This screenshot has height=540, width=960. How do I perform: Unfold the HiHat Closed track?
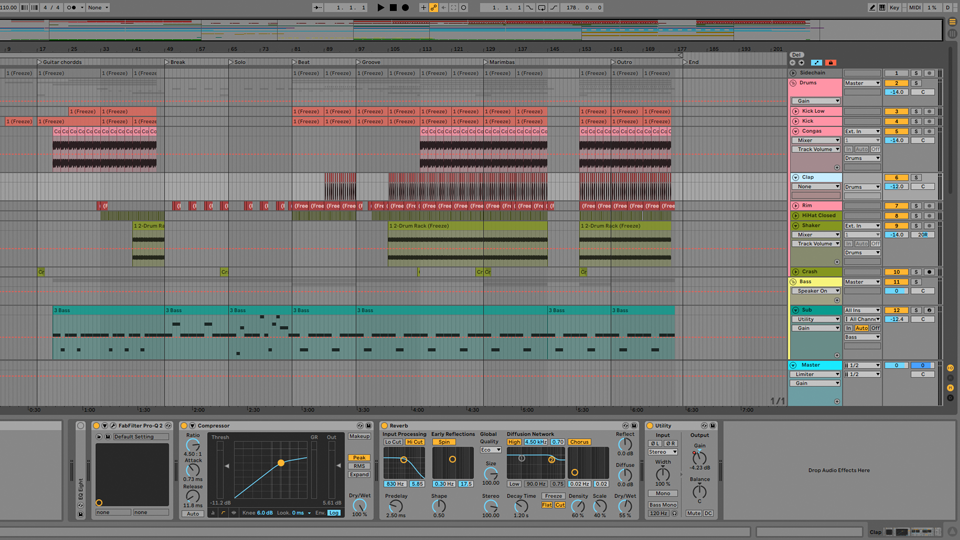pos(795,216)
